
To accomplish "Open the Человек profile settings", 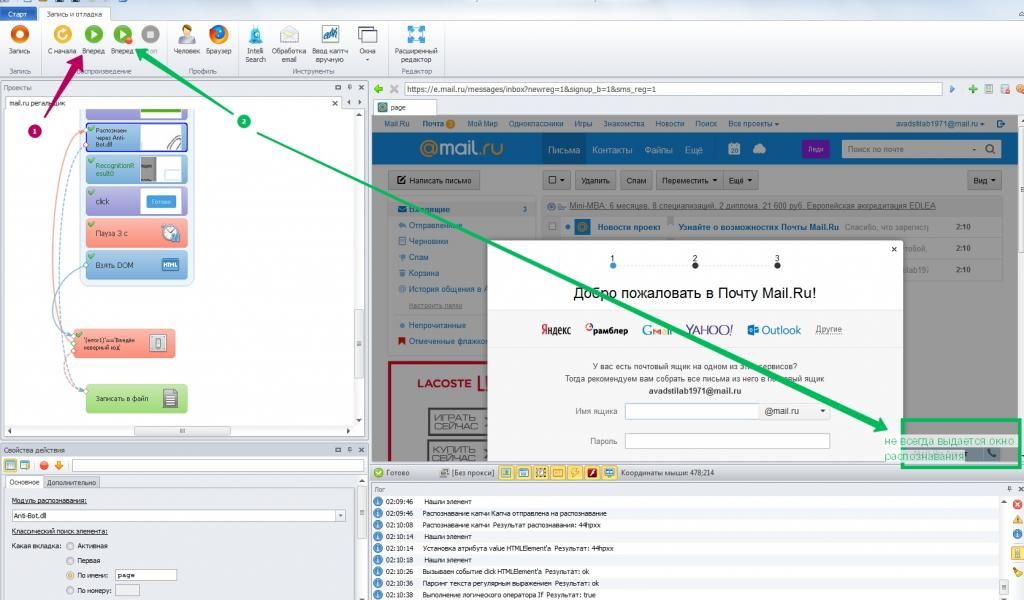I will (187, 39).
